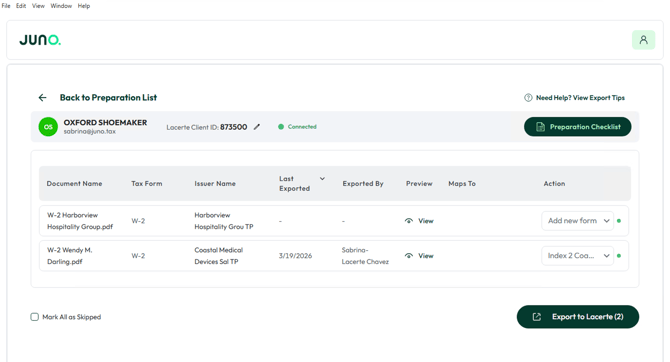Click the green Connected status dot

tap(281, 127)
